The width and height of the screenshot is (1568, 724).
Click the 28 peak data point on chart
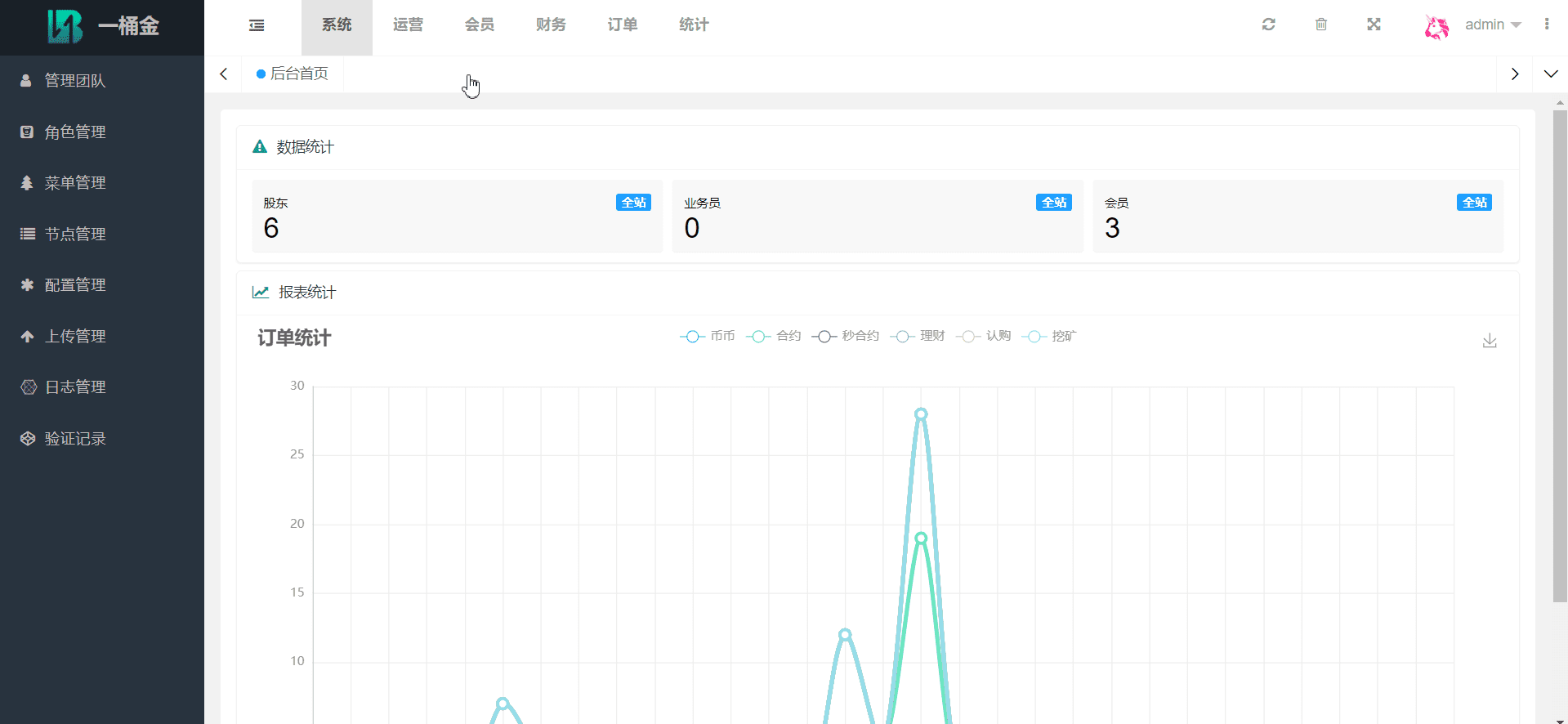pyautogui.click(x=921, y=414)
